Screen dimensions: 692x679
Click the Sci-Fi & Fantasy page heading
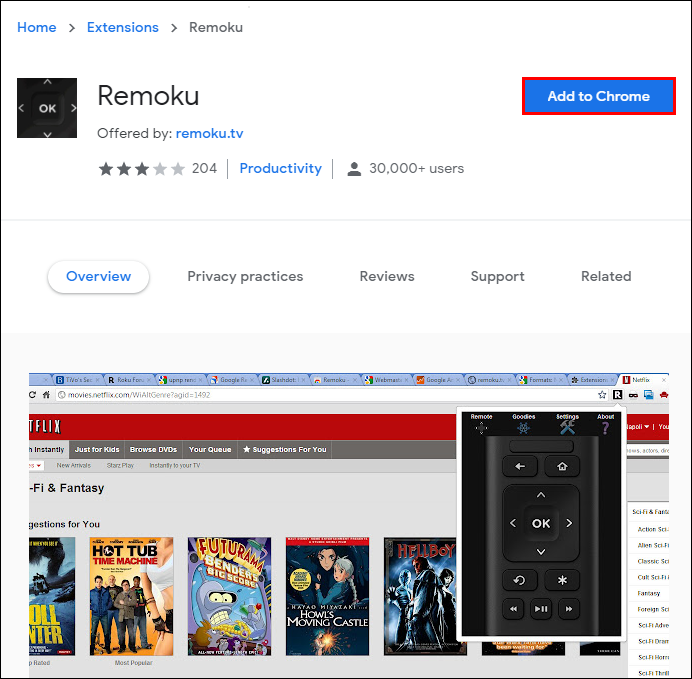[67, 488]
